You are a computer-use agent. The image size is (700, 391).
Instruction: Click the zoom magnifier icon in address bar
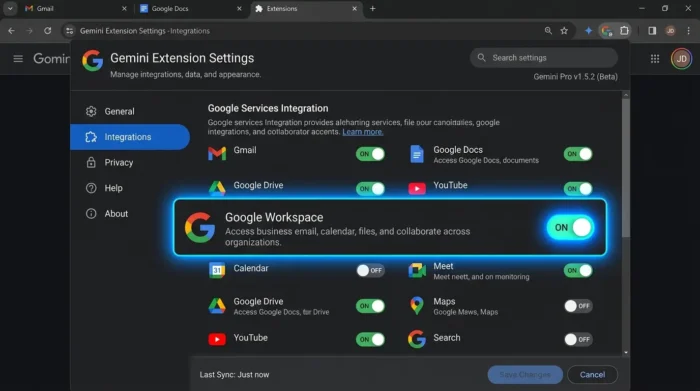tap(548, 31)
